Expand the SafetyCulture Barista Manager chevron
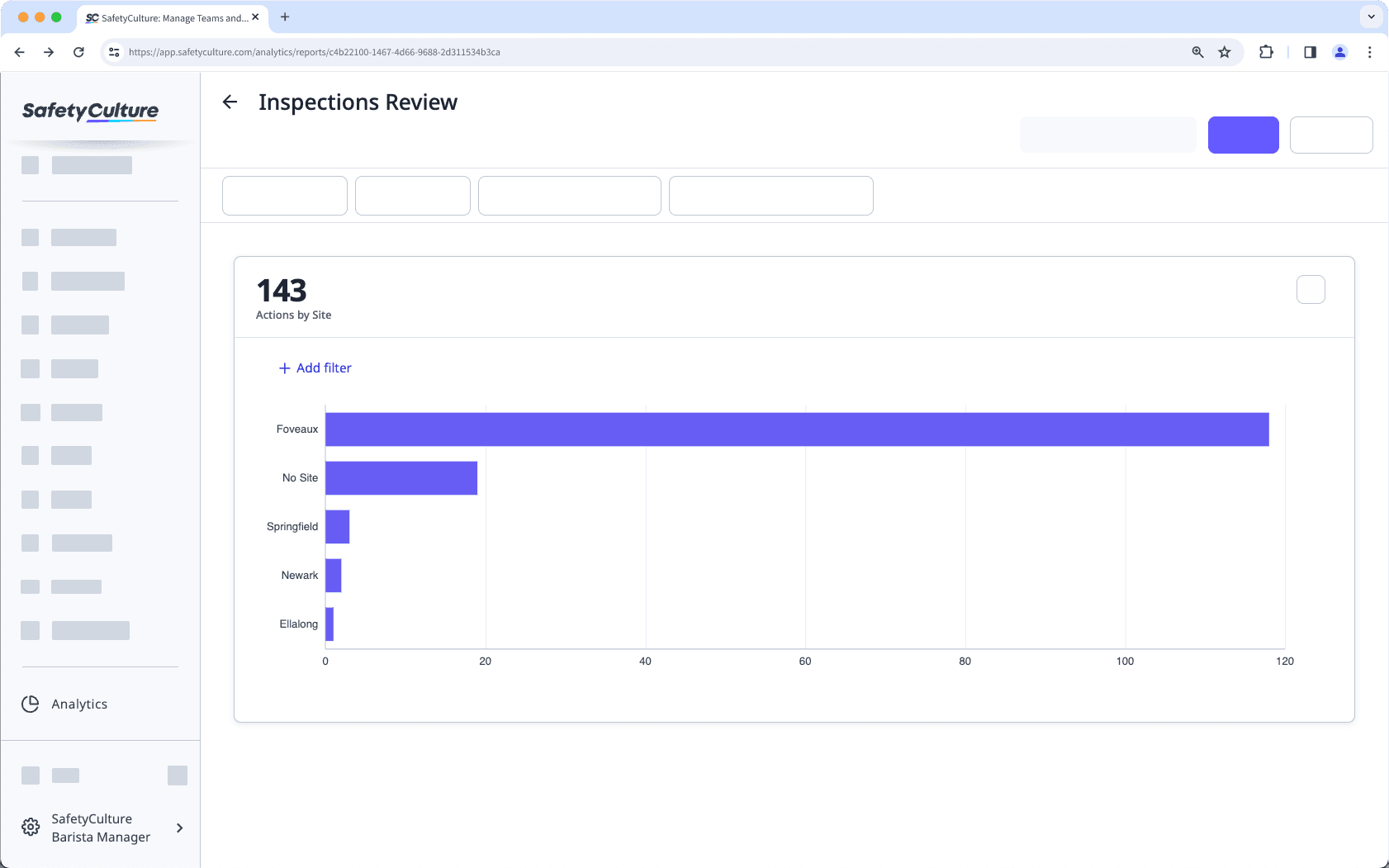 (x=179, y=827)
